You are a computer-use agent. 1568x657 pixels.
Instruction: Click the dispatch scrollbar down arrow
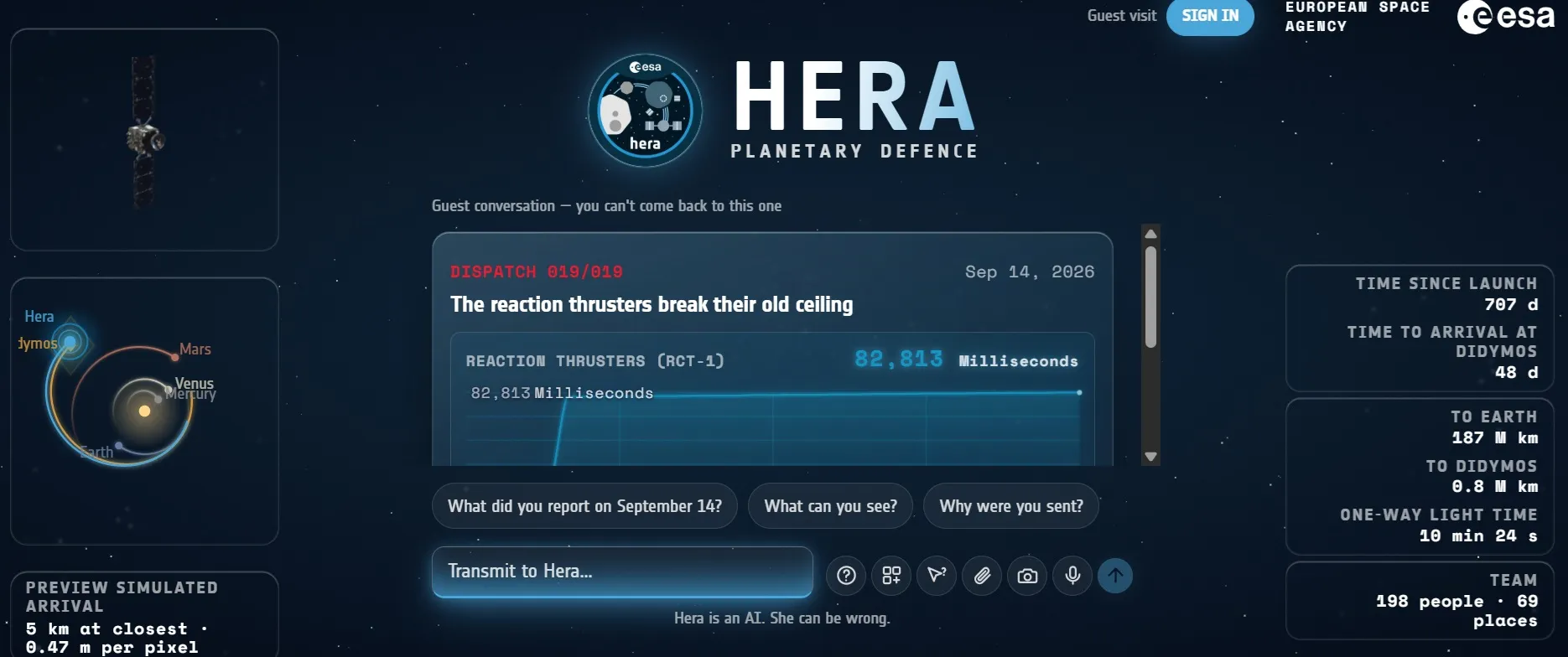pos(1150,457)
